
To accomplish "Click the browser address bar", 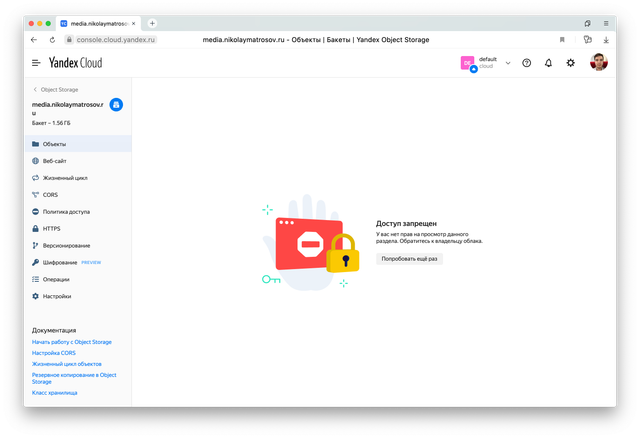I will 300,40.
